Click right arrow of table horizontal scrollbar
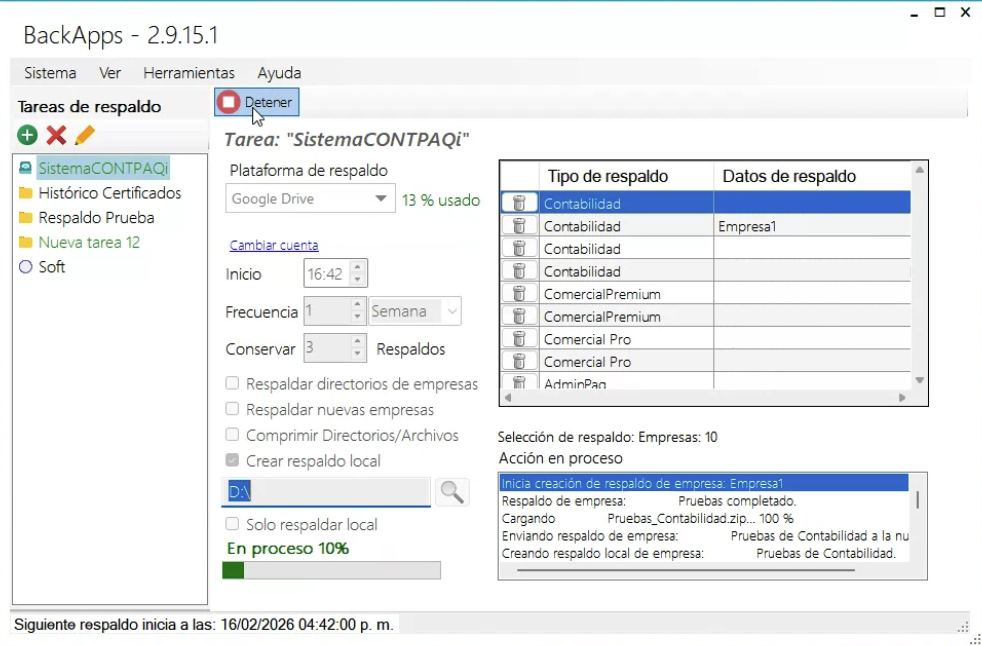 [902, 397]
